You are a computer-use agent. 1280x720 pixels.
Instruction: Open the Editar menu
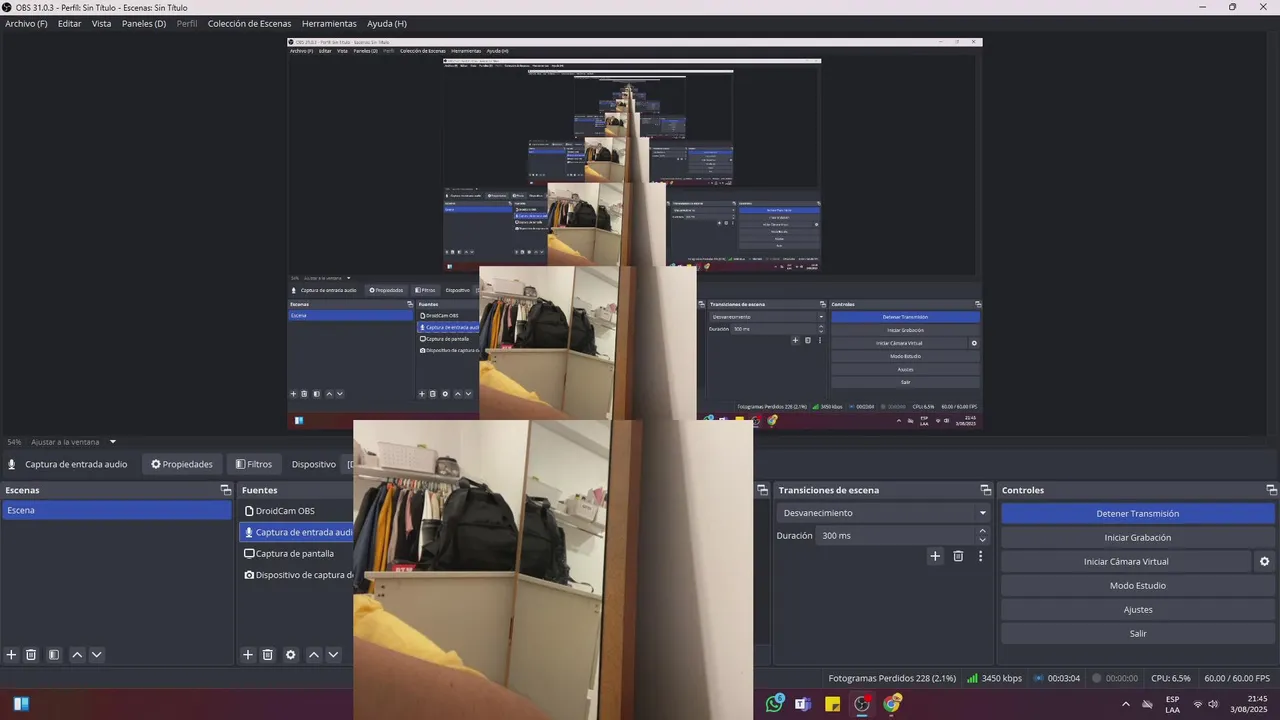tap(70, 23)
